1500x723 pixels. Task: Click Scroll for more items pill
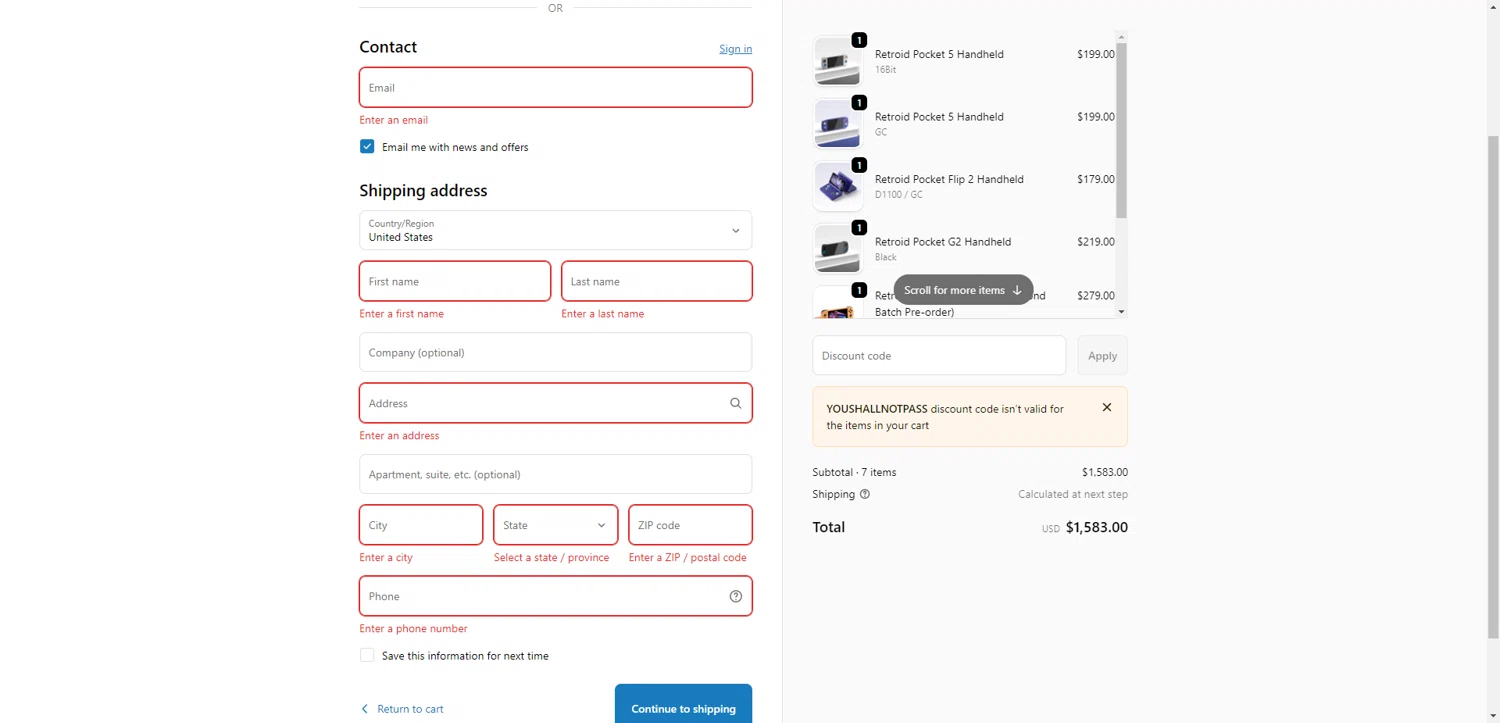point(963,290)
